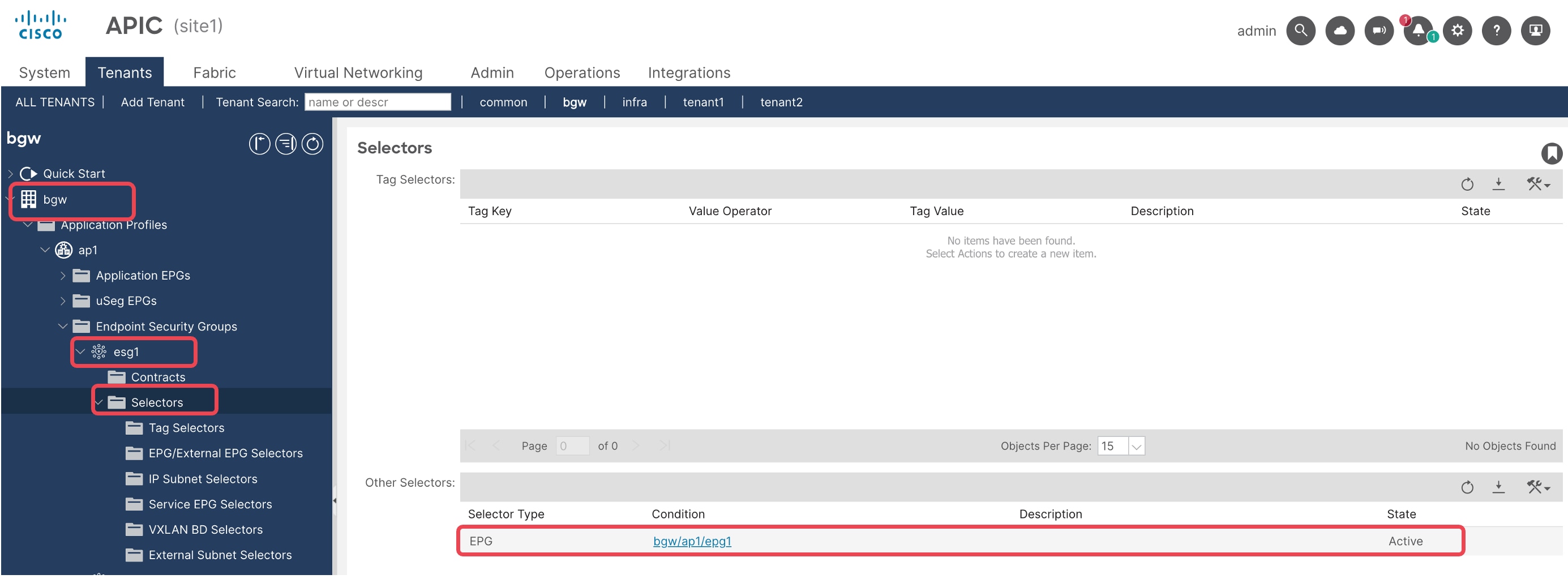Click the Application Profiles folder icon
The image size is (1568, 583).
[x=46, y=226]
